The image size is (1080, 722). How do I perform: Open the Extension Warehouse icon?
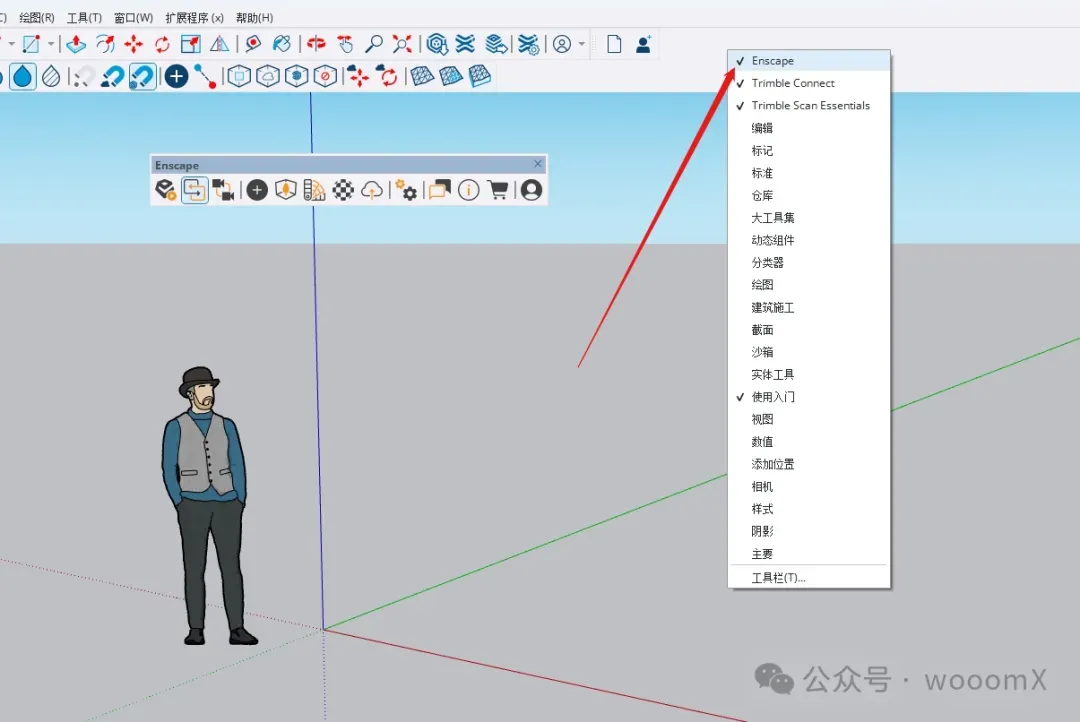coord(466,44)
